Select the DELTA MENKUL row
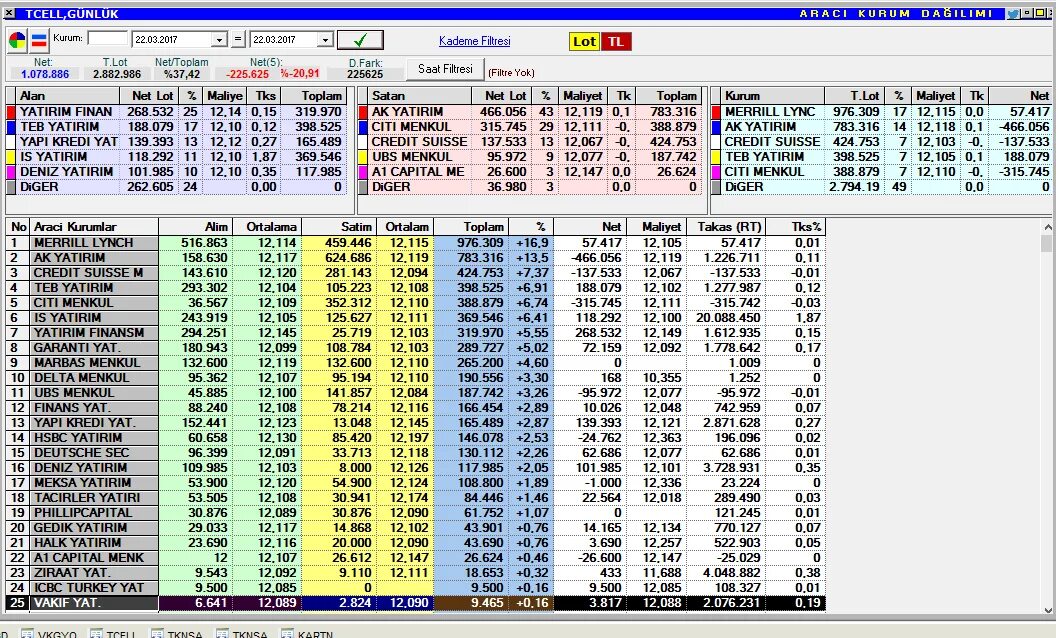 (416, 377)
